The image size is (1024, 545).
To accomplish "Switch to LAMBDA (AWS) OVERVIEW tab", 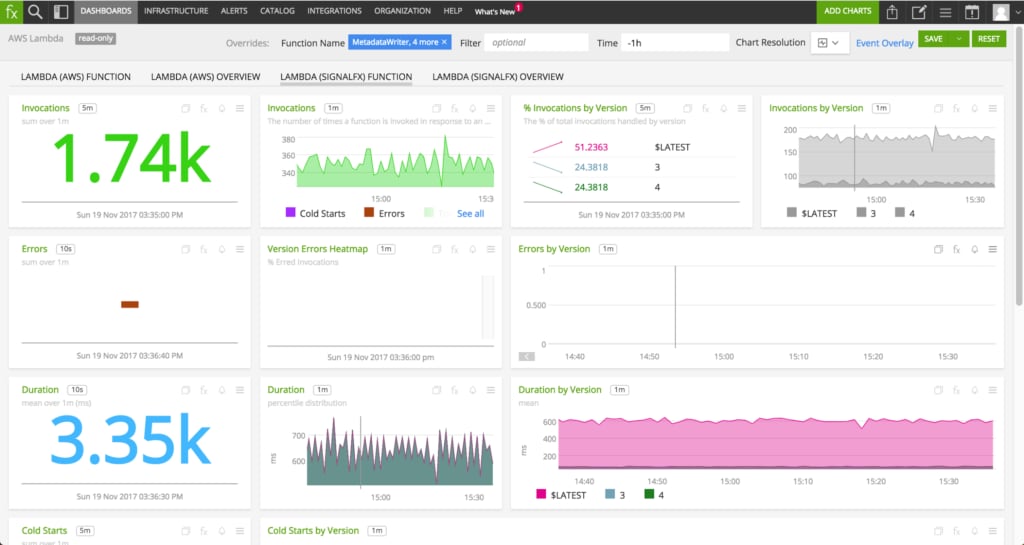I will click(205, 77).
